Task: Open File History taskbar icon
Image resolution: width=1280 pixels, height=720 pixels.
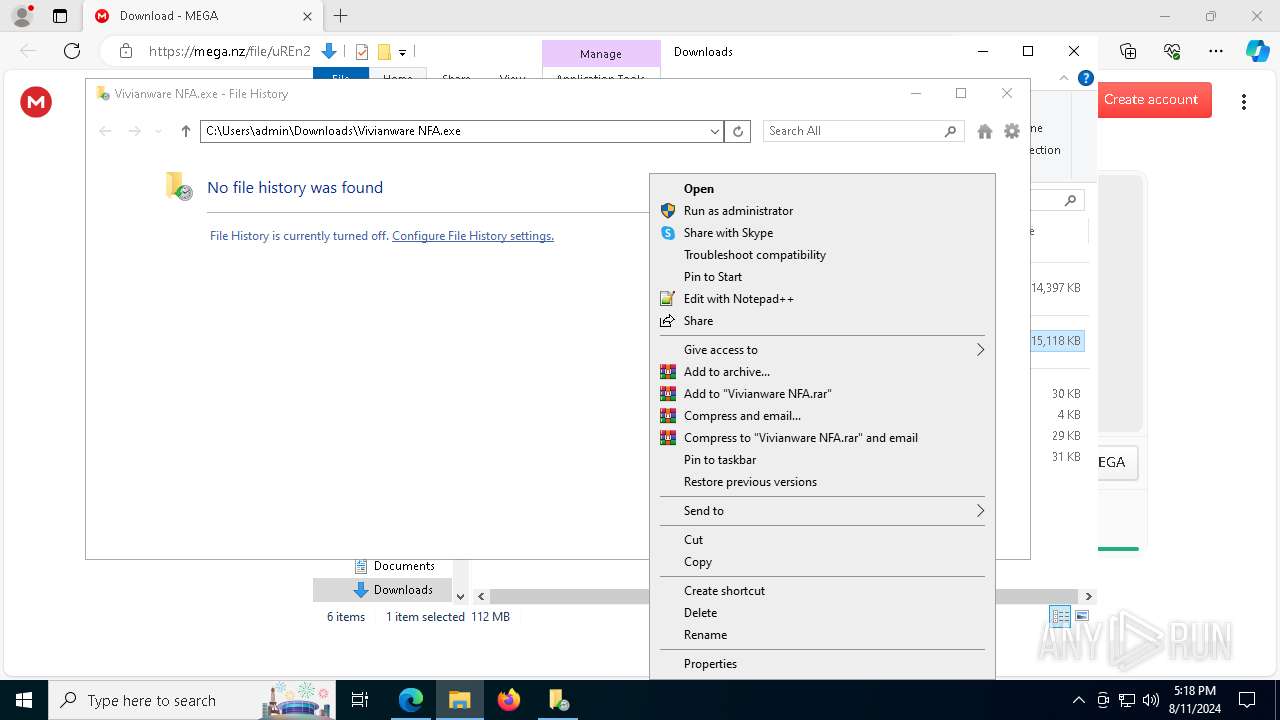Action: tap(558, 700)
